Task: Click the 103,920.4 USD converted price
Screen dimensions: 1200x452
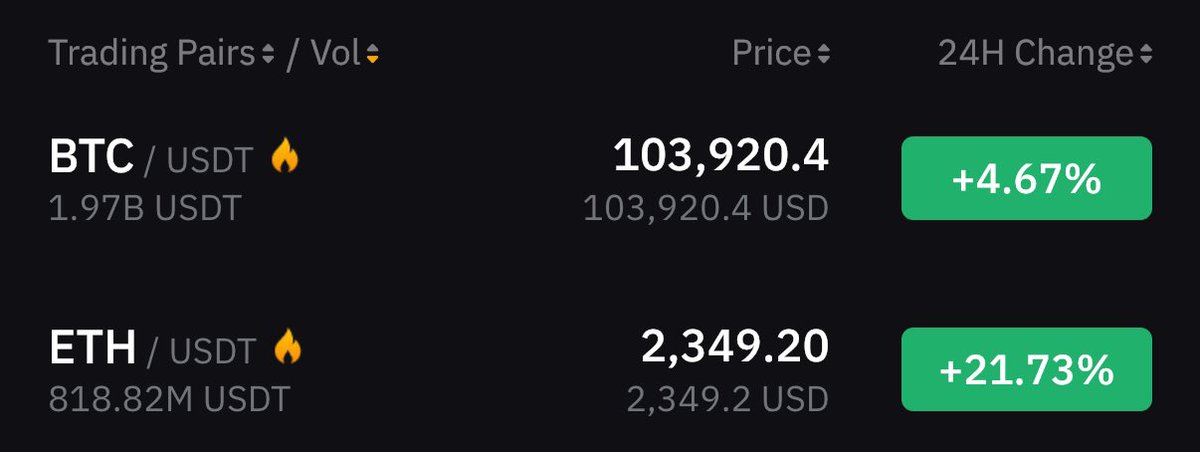Action: (706, 208)
